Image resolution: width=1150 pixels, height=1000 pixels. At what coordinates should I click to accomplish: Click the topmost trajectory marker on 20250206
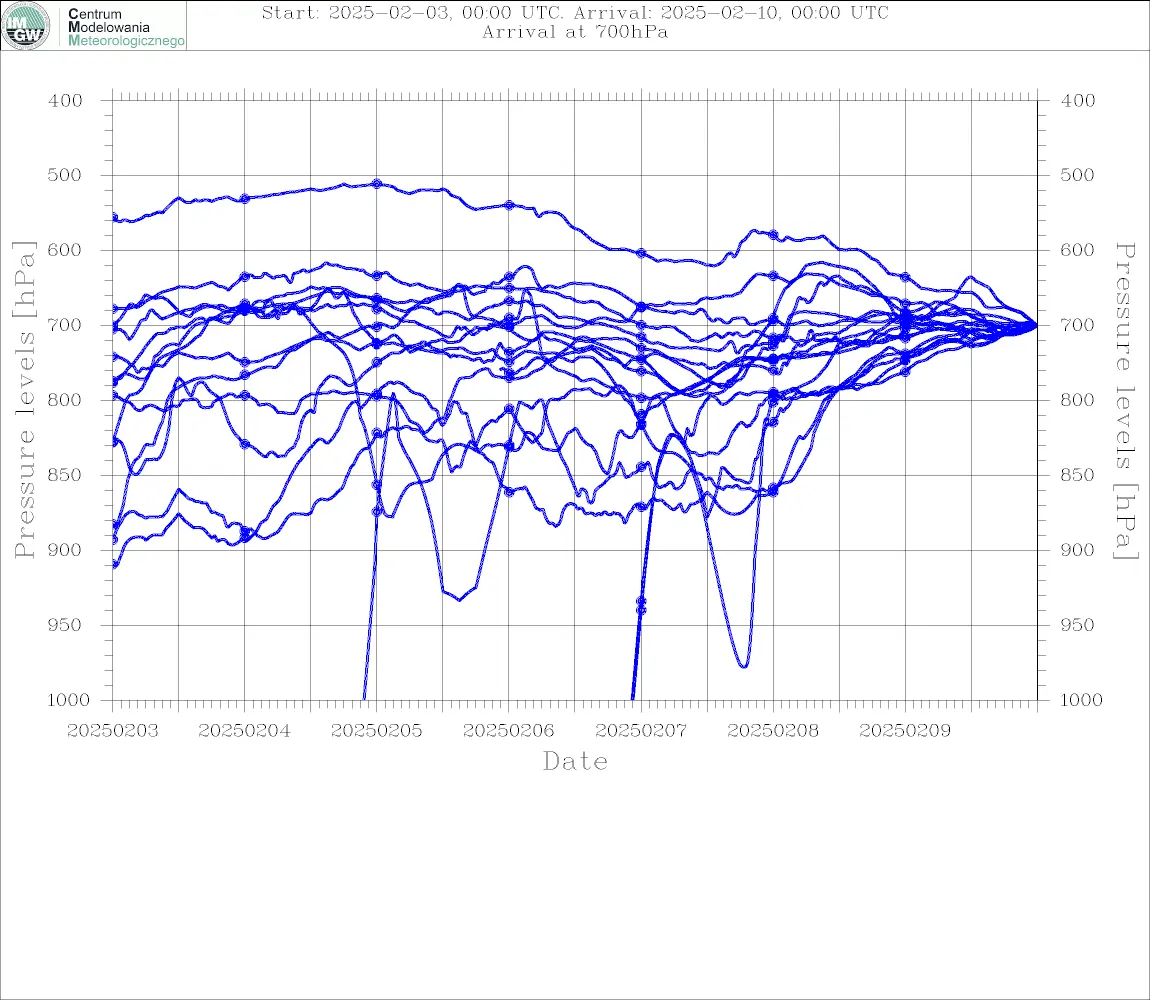click(509, 205)
